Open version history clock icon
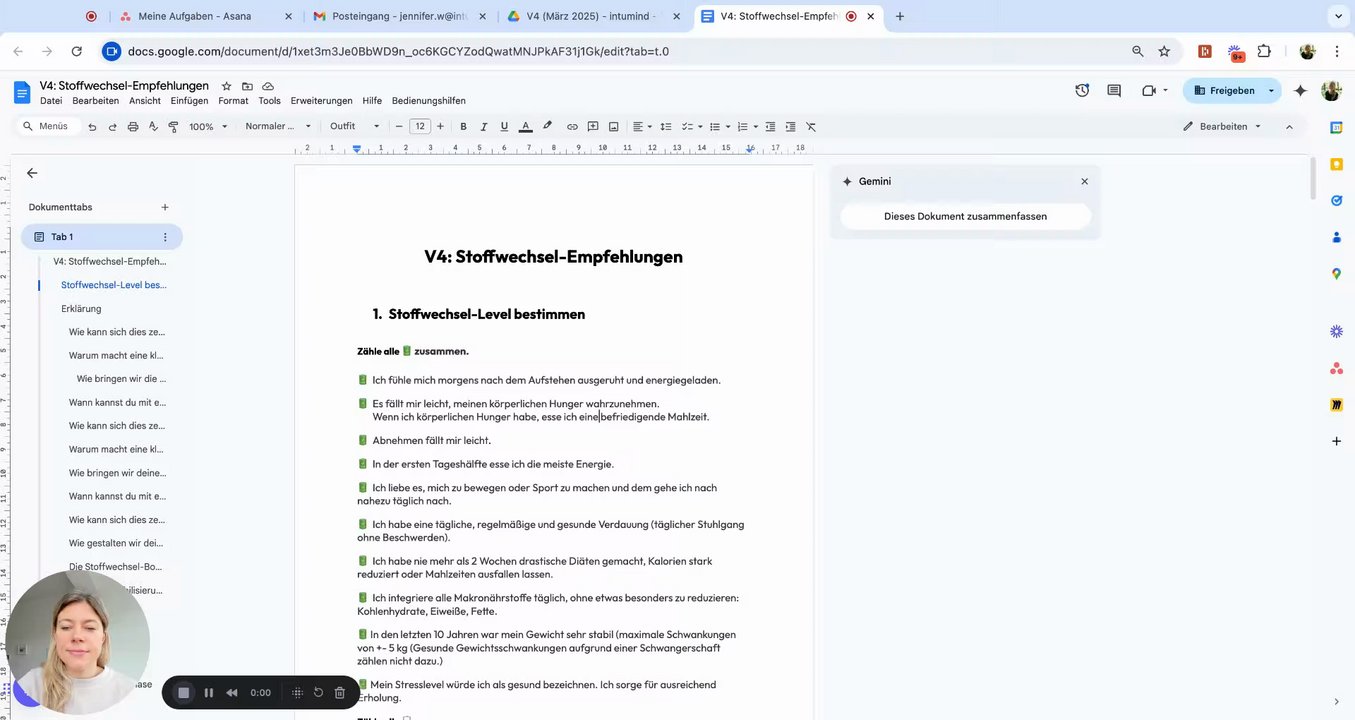The width and height of the screenshot is (1355, 720). (1082, 90)
